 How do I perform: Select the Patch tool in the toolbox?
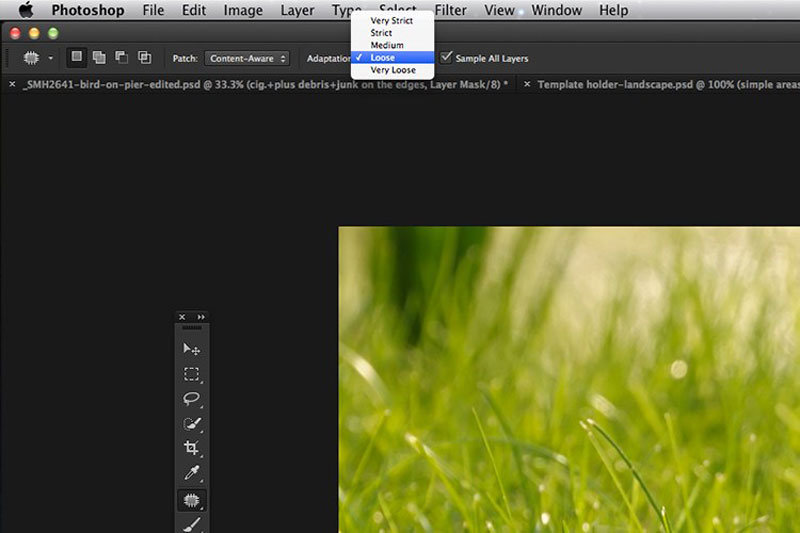pos(191,498)
